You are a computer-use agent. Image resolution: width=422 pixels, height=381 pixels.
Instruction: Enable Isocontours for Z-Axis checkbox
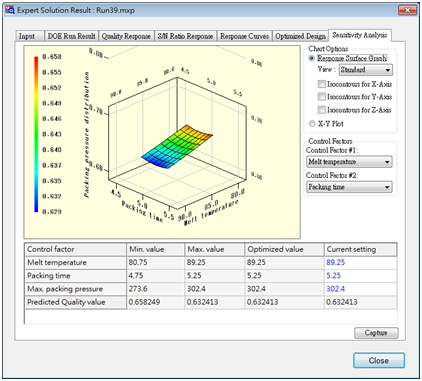click(321, 110)
